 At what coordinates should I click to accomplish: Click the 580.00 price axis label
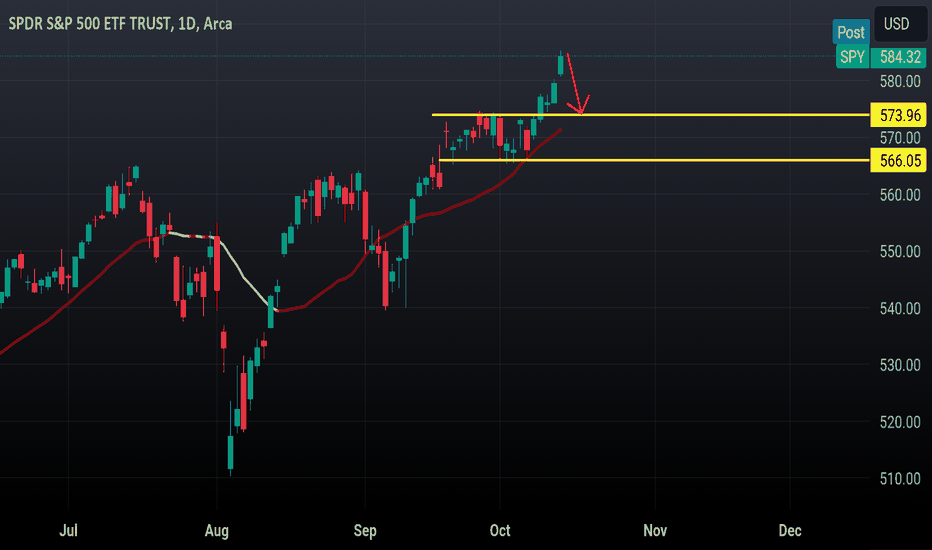900,81
